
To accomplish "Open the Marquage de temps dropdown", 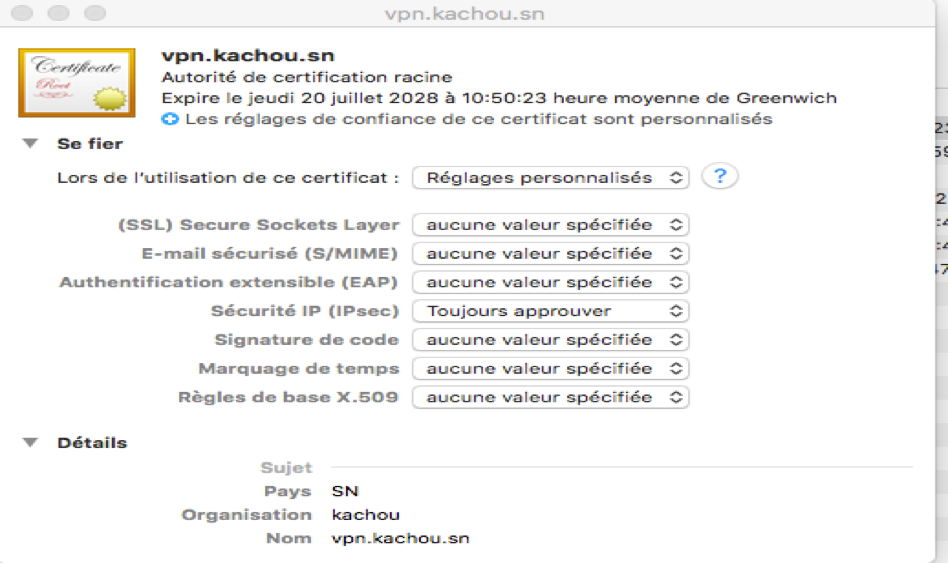I will 550,368.
